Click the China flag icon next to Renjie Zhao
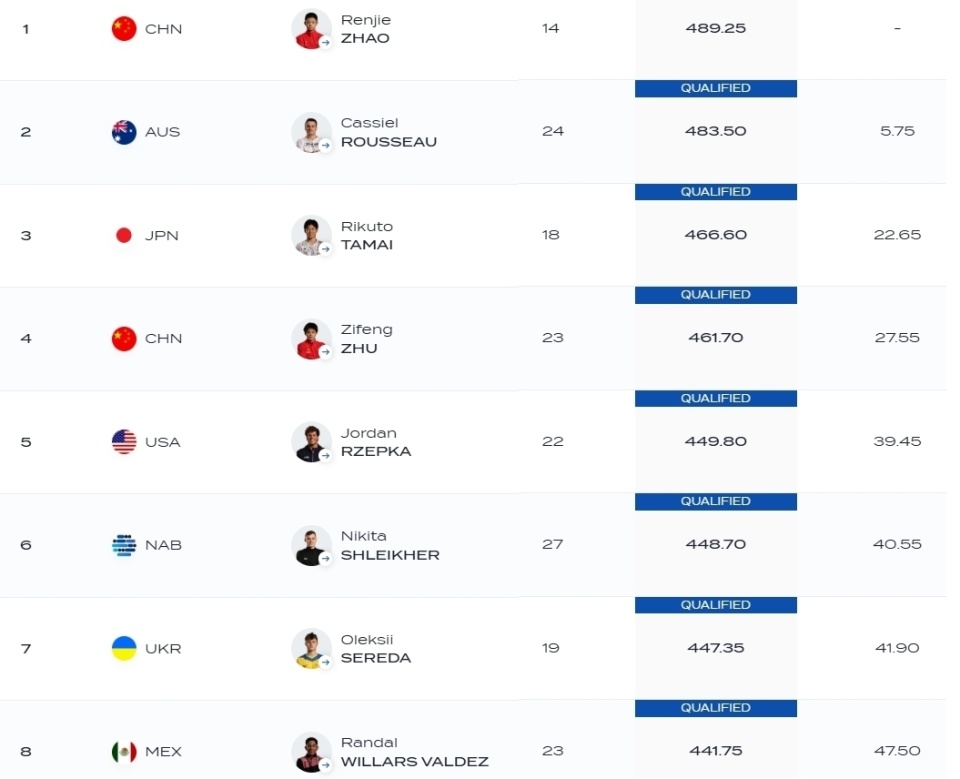 124,29
